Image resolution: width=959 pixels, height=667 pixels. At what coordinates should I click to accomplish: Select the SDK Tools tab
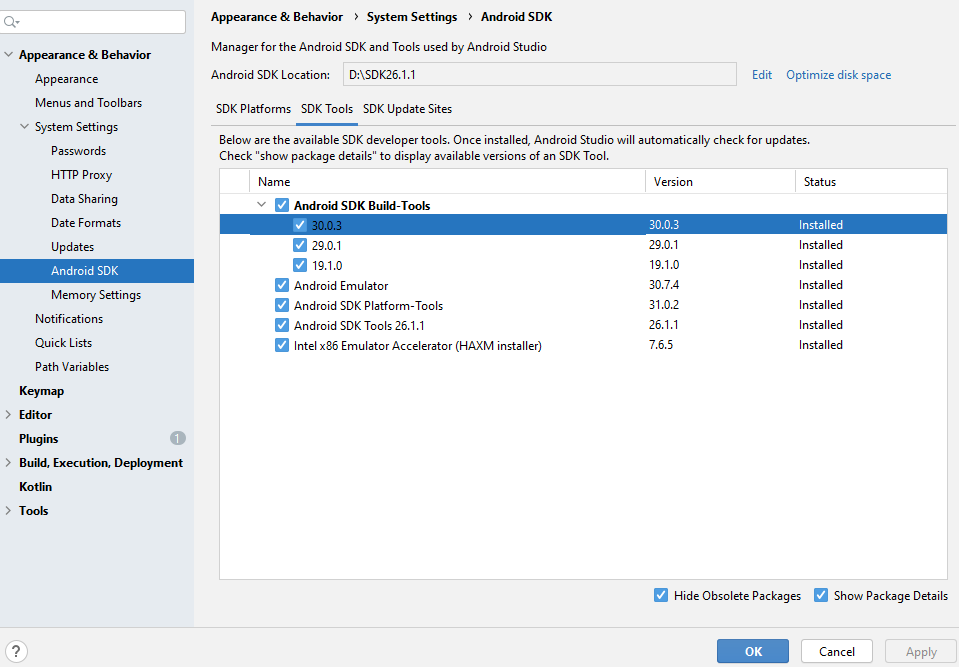point(327,109)
